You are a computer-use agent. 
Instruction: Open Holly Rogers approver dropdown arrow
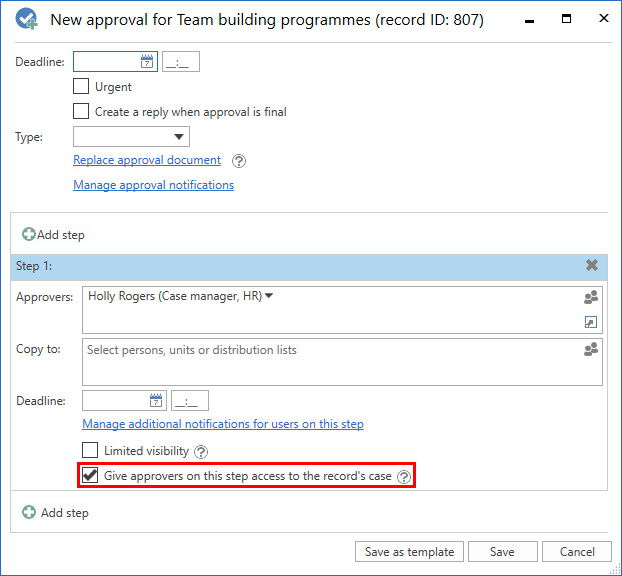(x=269, y=296)
